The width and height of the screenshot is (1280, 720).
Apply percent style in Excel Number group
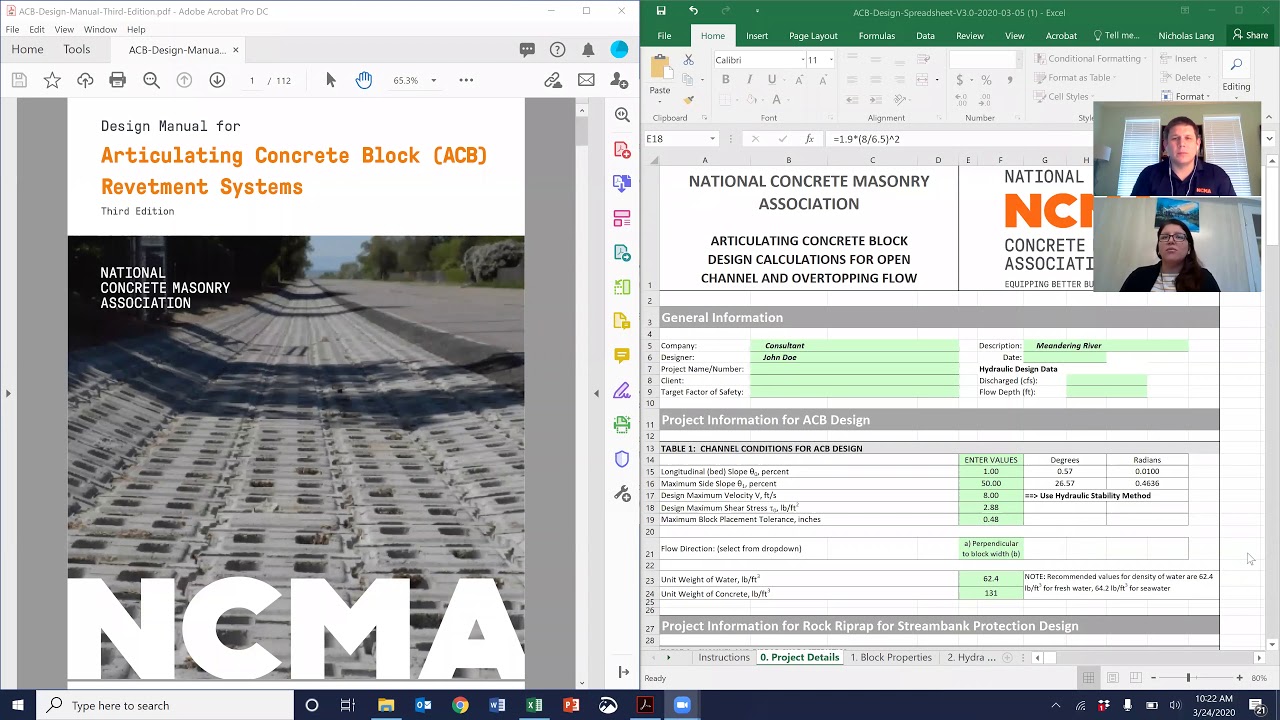986,80
